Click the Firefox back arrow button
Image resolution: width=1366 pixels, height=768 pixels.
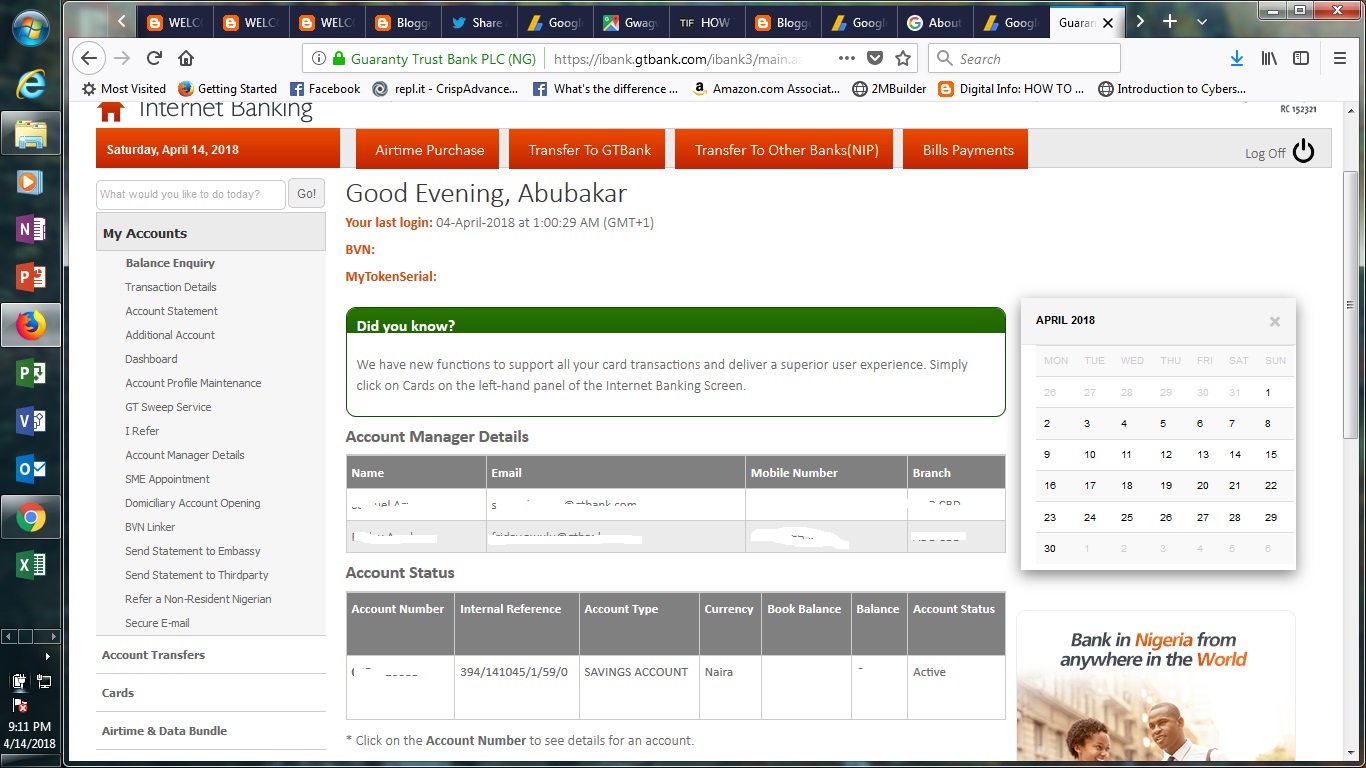89,58
